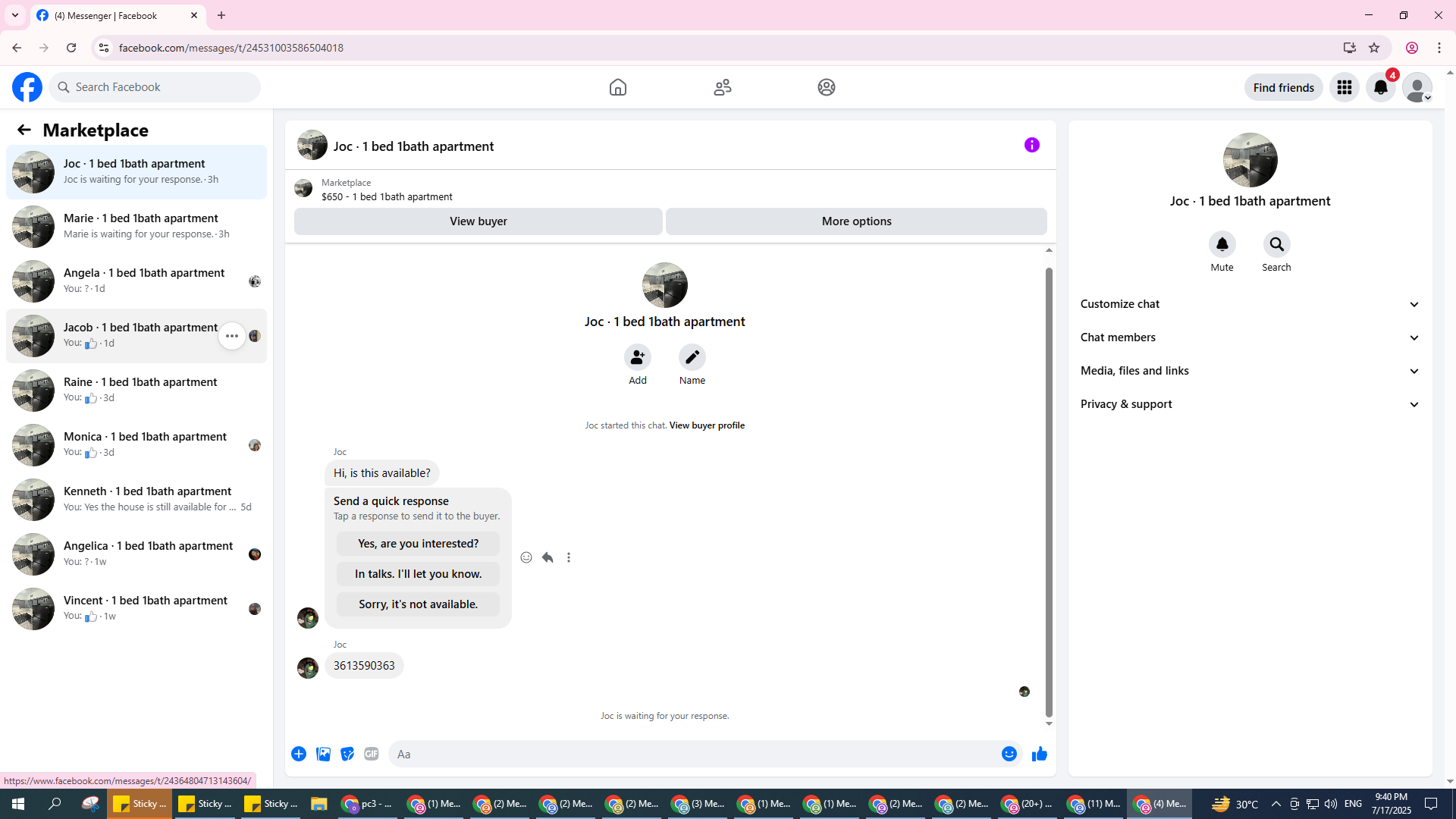Screen dimensions: 1456x819
Task: Open the account profile avatar menu
Action: tap(1417, 87)
